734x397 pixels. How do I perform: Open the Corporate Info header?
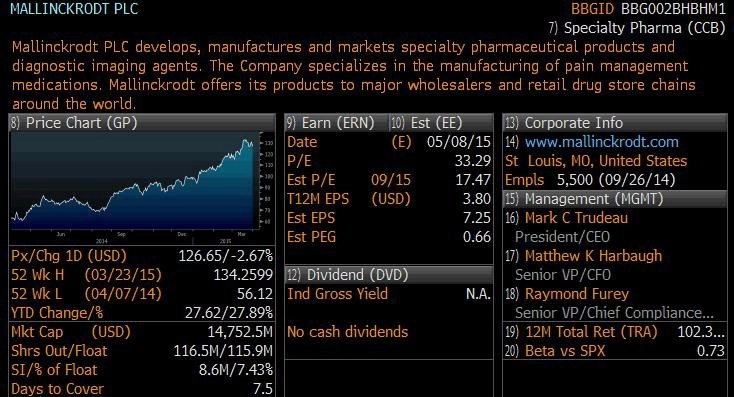tap(615, 123)
